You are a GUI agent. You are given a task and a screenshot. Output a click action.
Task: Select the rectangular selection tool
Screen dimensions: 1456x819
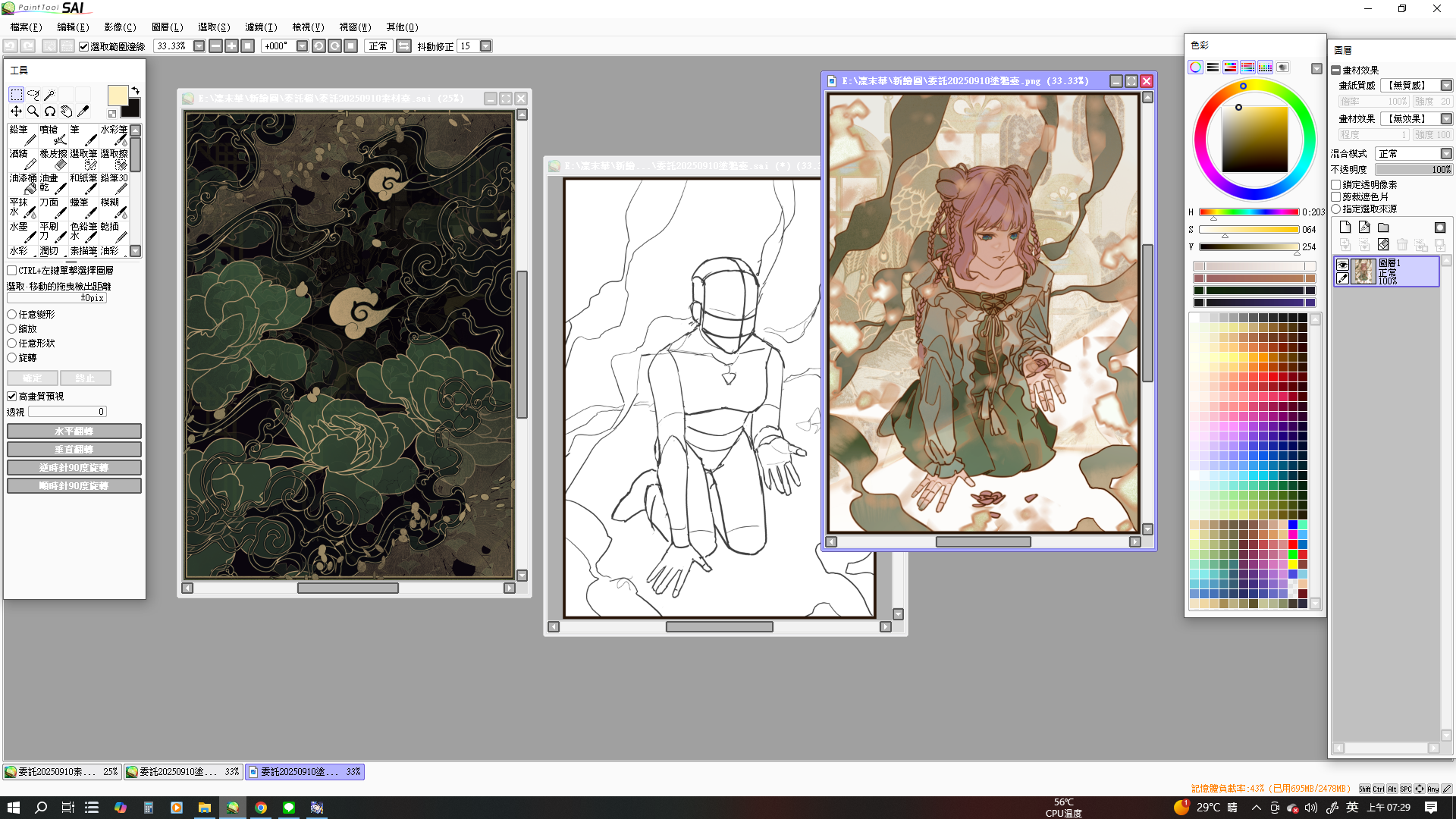16,95
